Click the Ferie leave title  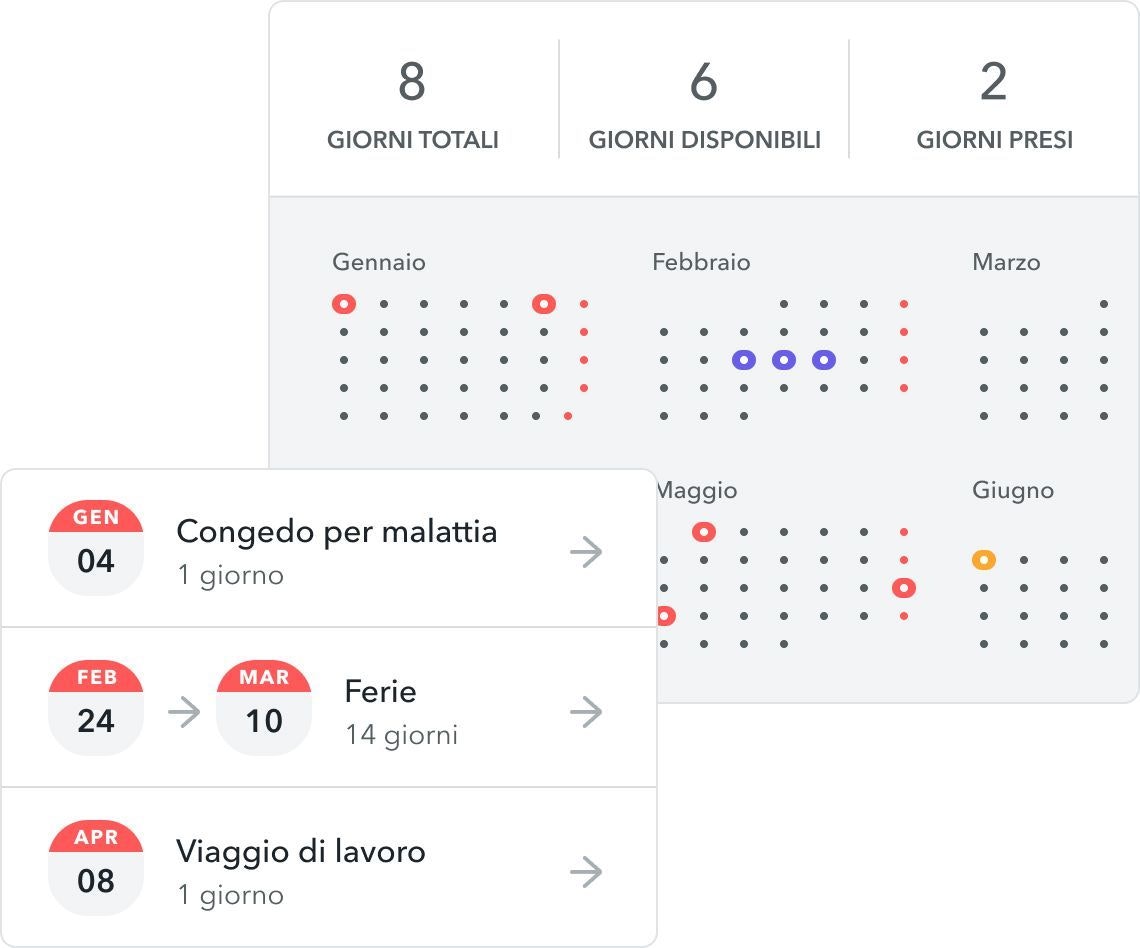point(380,692)
